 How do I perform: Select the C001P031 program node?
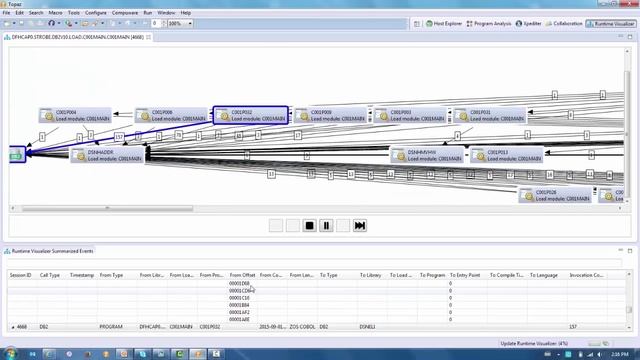coord(489,115)
